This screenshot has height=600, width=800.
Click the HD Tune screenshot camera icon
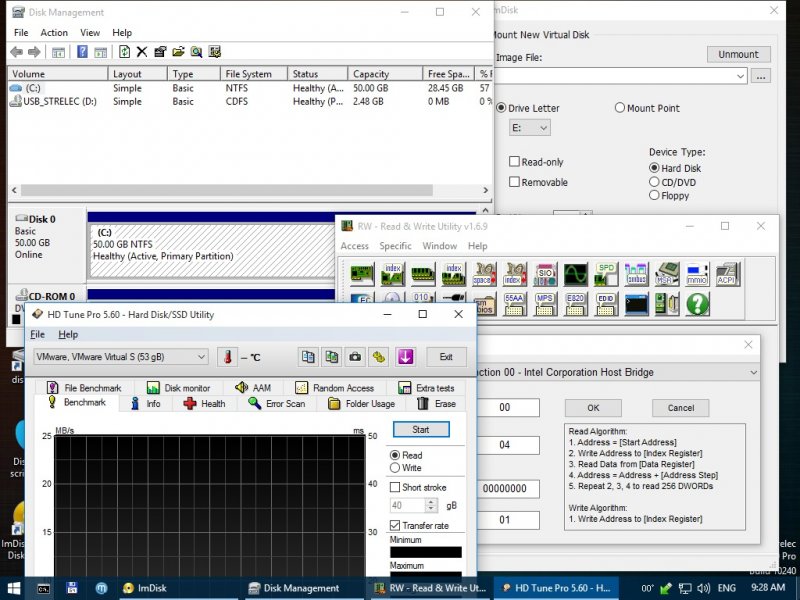(355, 357)
